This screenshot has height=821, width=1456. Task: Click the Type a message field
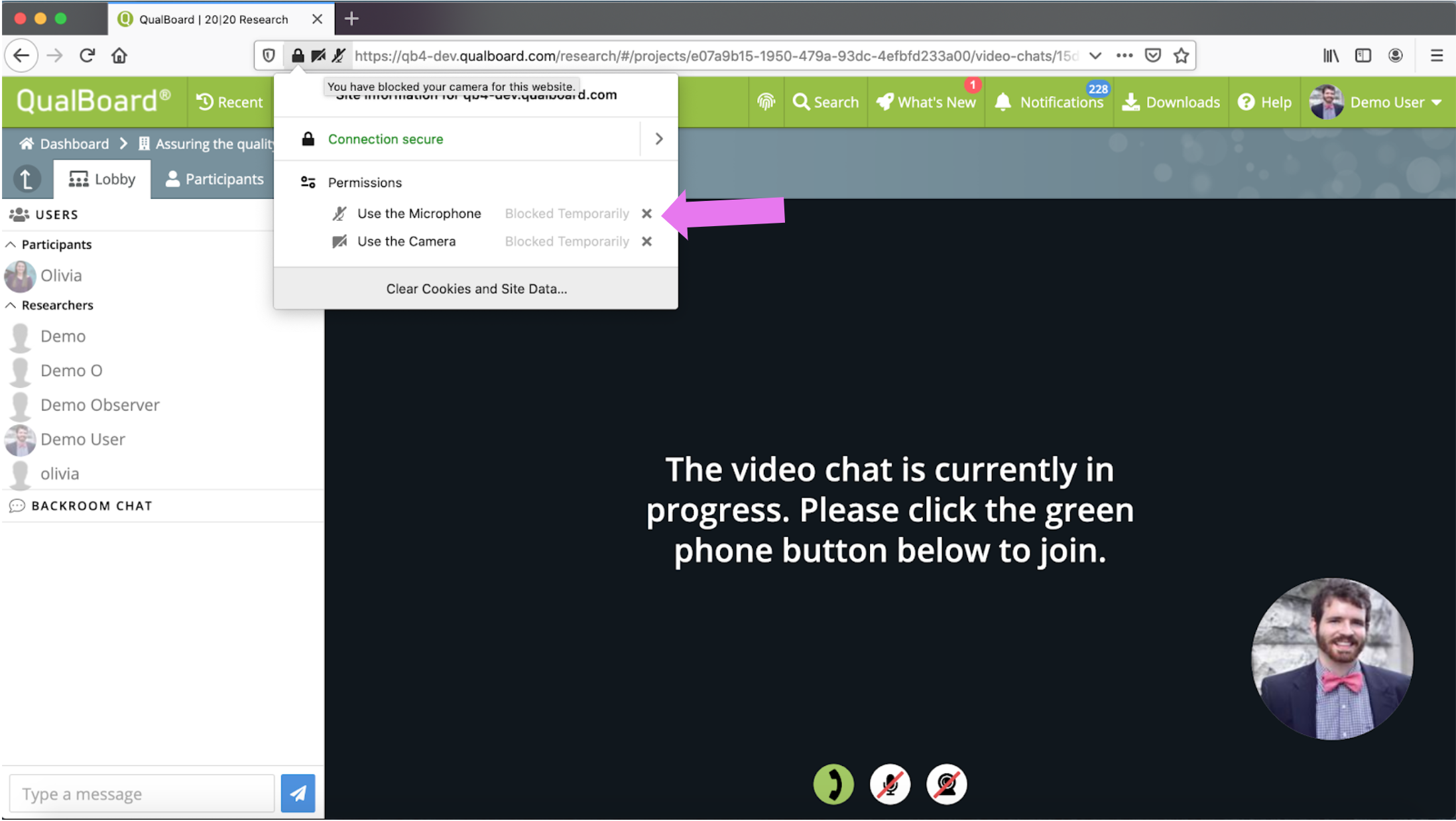(142, 794)
